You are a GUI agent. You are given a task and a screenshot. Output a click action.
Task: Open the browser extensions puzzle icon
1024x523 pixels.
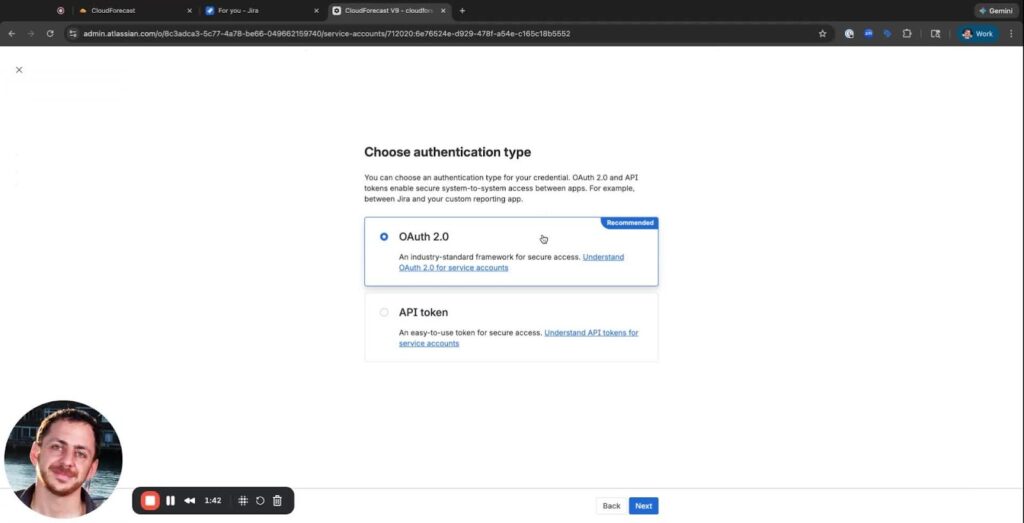coord(907,33)
